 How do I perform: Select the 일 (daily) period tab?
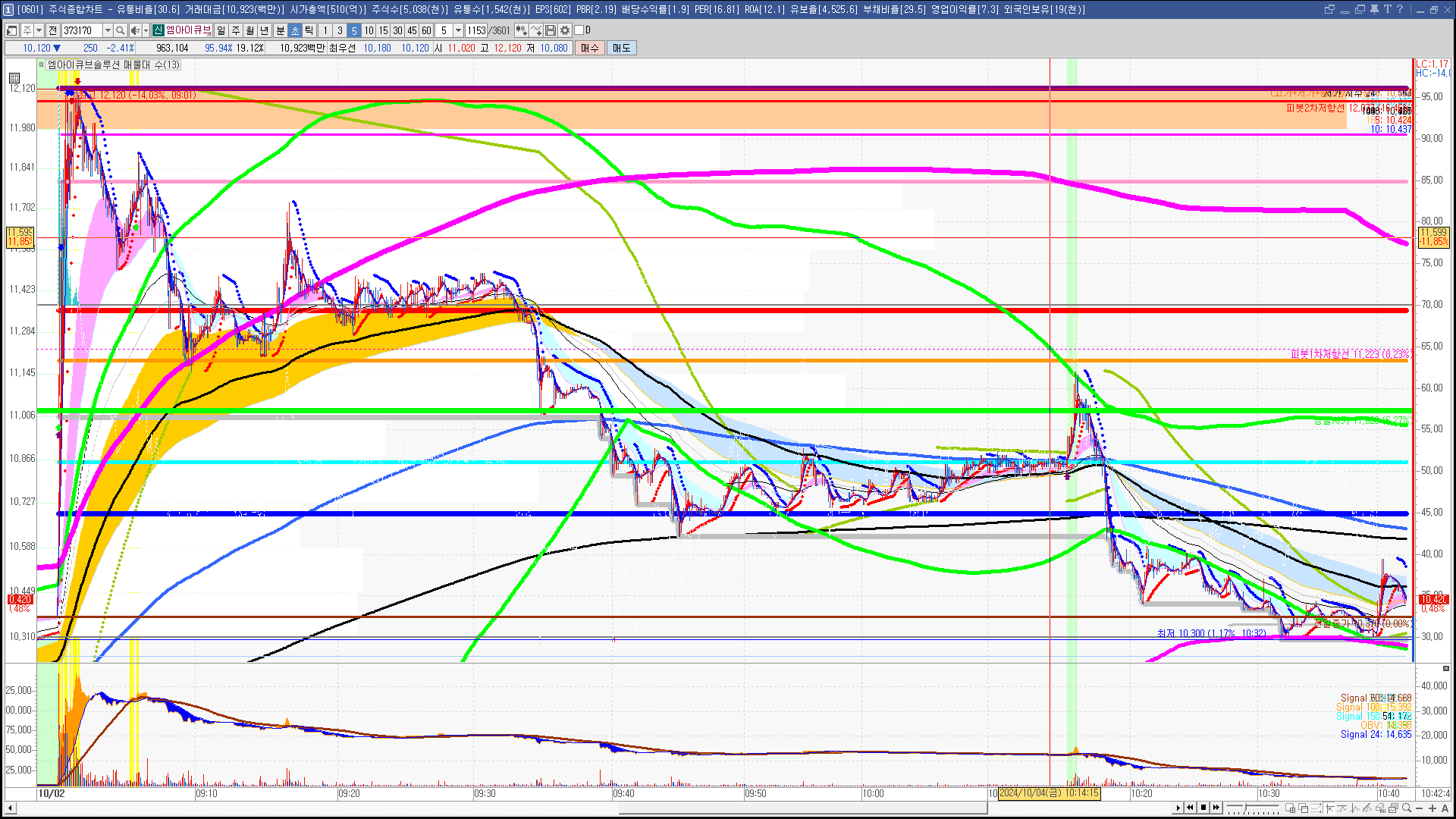coord(221,30)
